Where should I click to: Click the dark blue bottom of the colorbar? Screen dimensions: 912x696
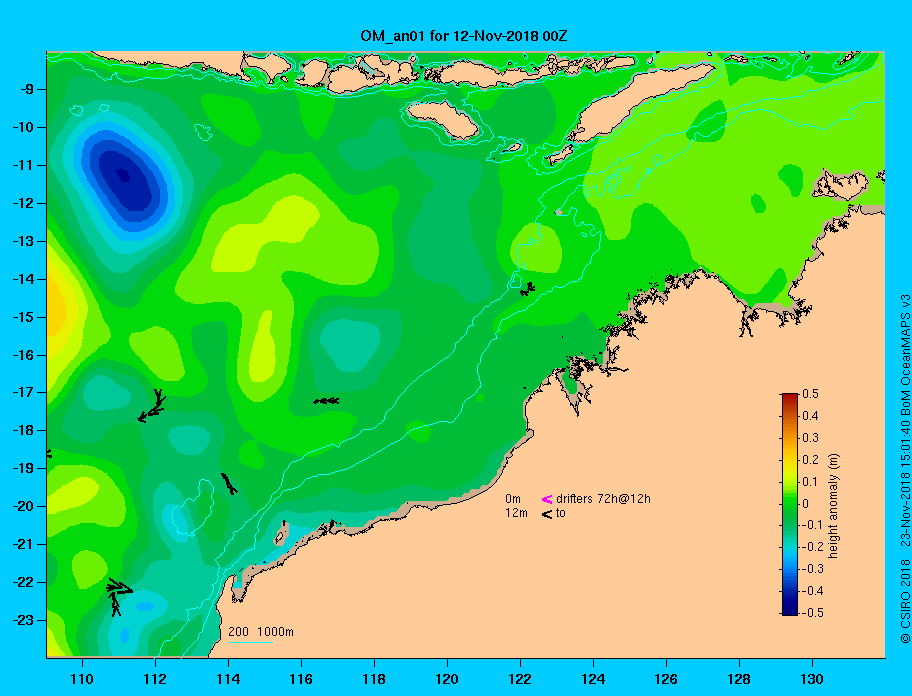tap(790, 610)
